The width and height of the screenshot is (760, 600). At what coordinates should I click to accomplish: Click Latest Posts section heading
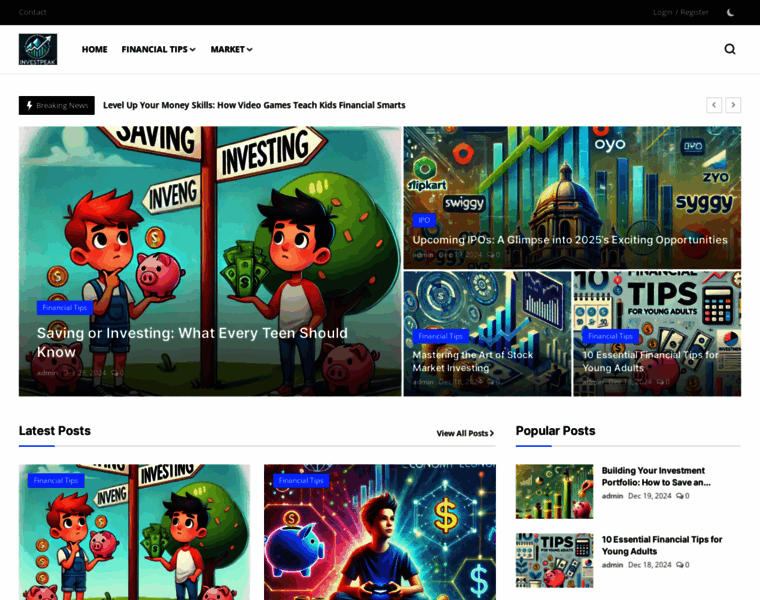pyautogui.click(x=55, y=431)
